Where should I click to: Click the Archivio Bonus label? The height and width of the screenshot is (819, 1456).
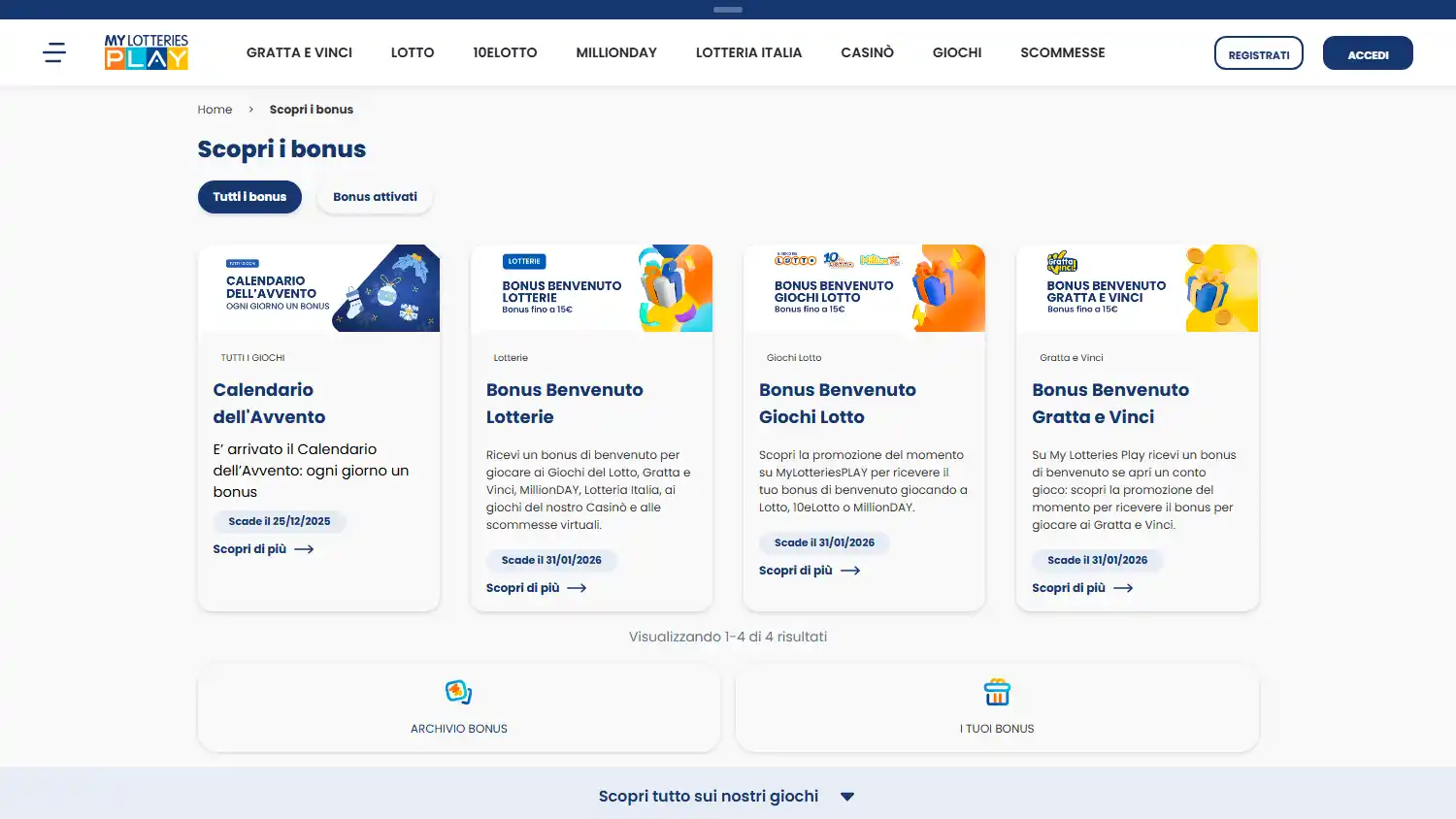(x=458, y=729)
